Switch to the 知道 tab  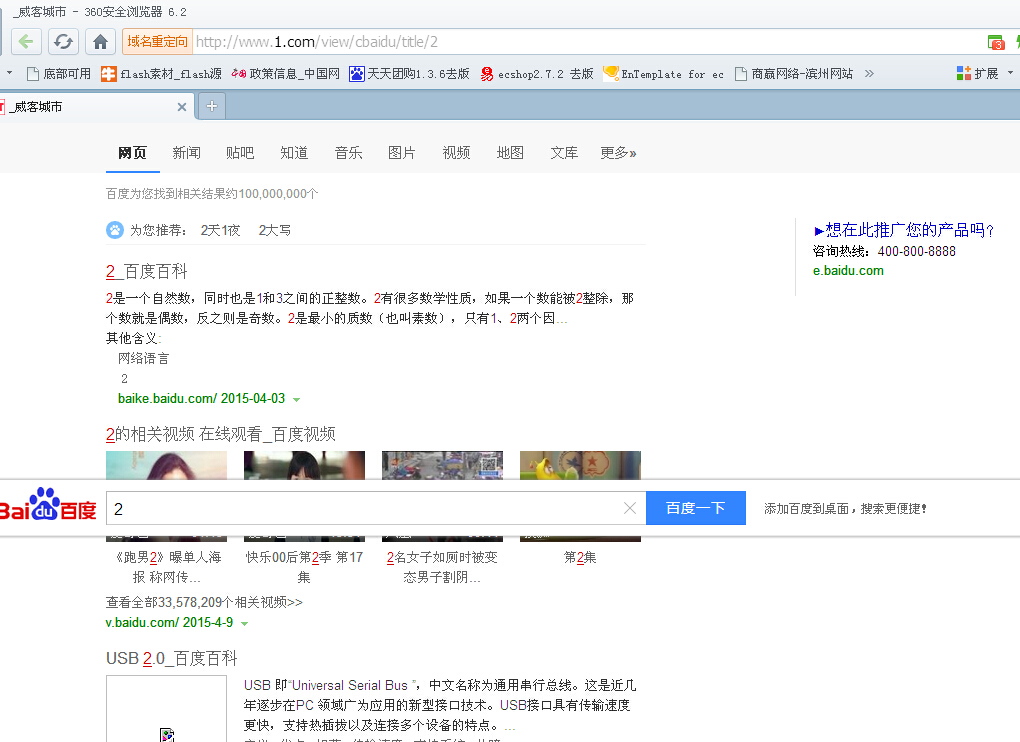(x=294, y=153)
